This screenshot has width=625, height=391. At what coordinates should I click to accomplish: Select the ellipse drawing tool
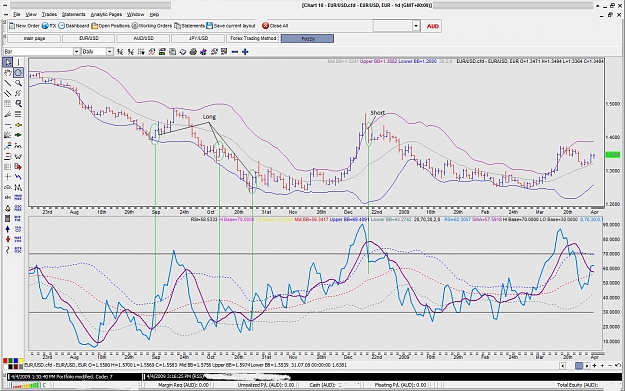pos(18,73)
